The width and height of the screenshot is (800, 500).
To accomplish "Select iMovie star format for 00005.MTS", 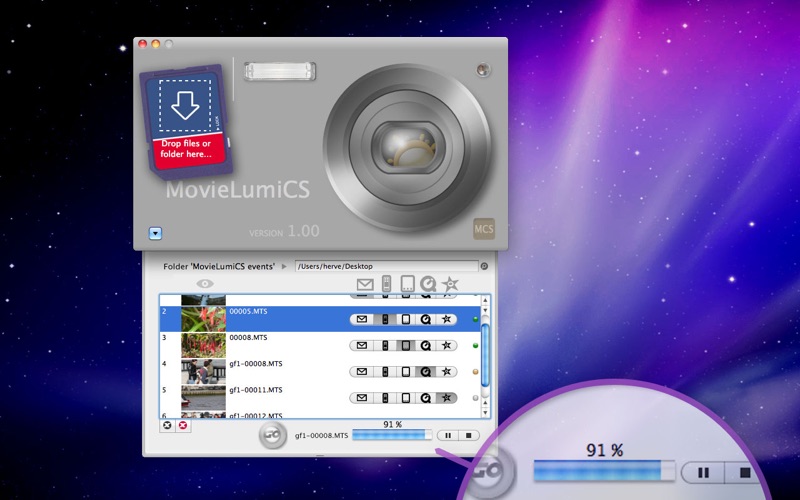I will [x=446, y=319].
